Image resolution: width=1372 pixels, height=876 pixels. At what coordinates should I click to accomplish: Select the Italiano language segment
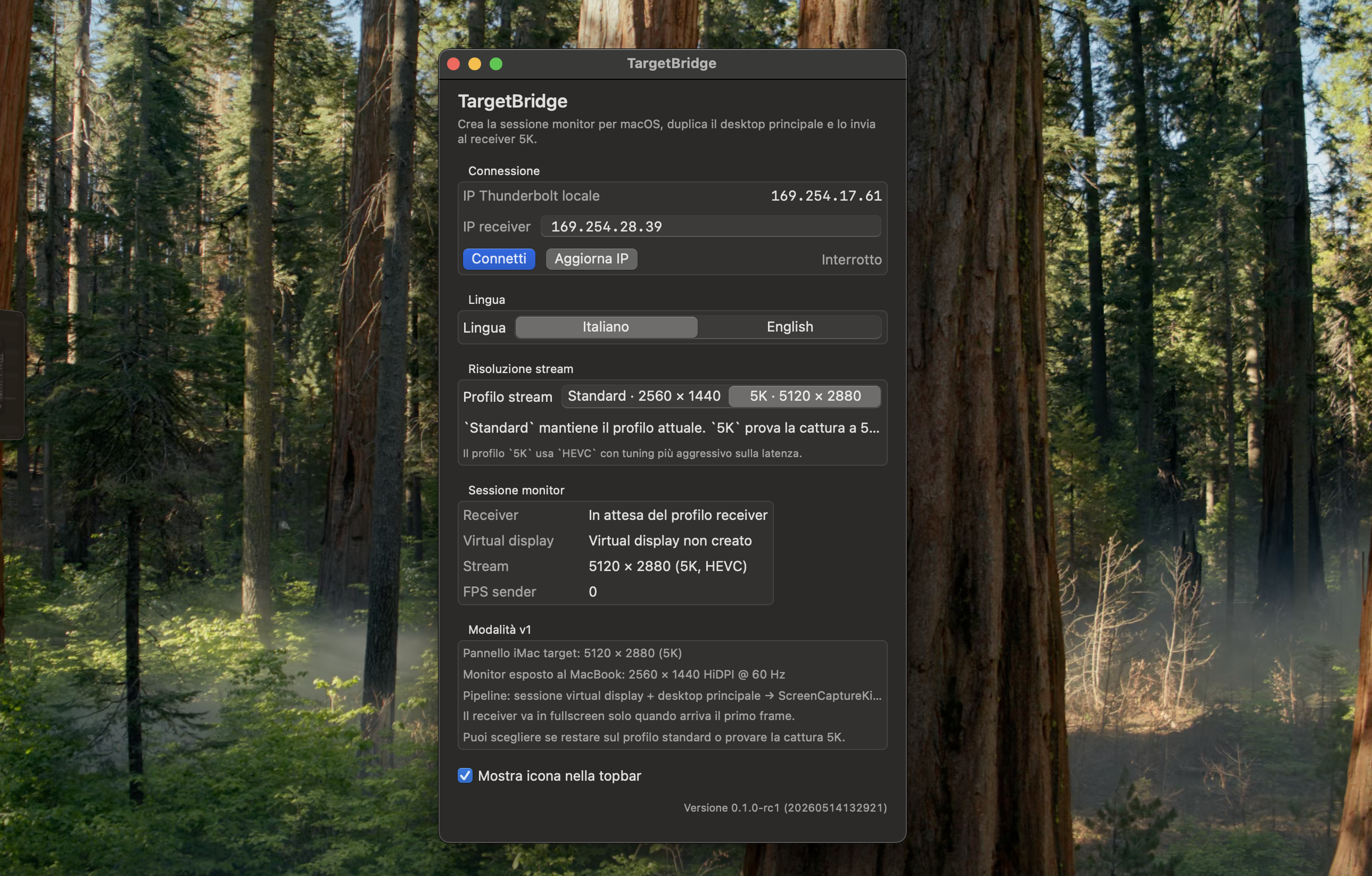tap(606, 327)
